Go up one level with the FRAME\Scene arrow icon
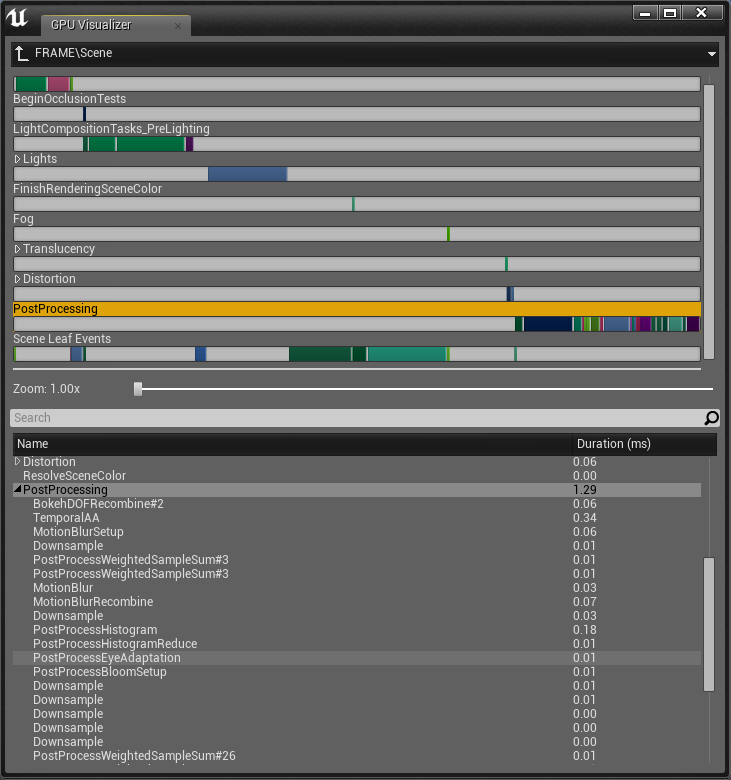The image size is (731, 780). point(21,53)
